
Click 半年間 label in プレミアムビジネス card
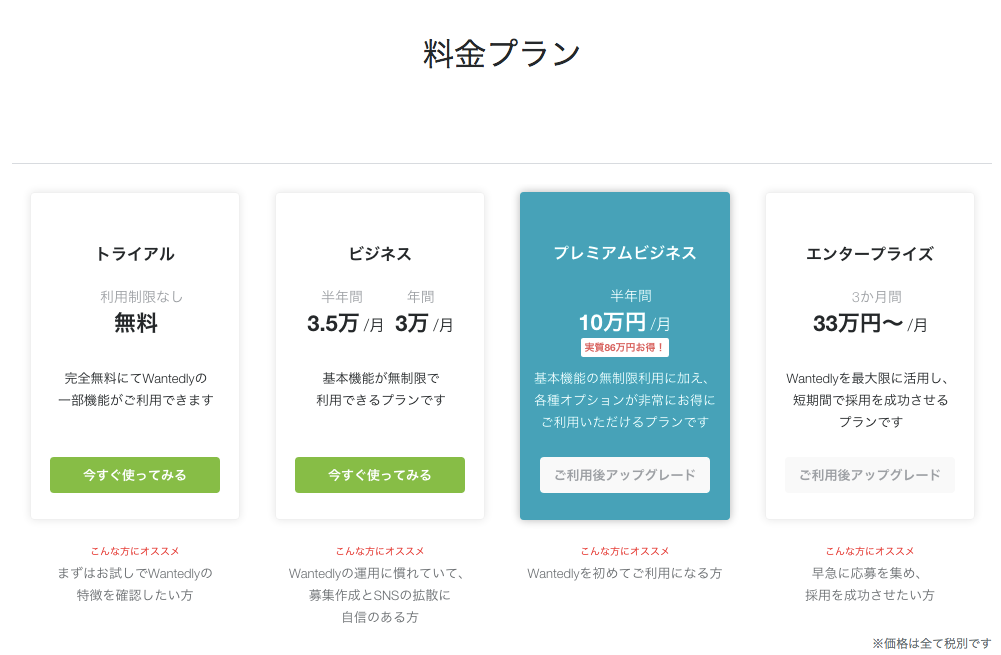631,296
